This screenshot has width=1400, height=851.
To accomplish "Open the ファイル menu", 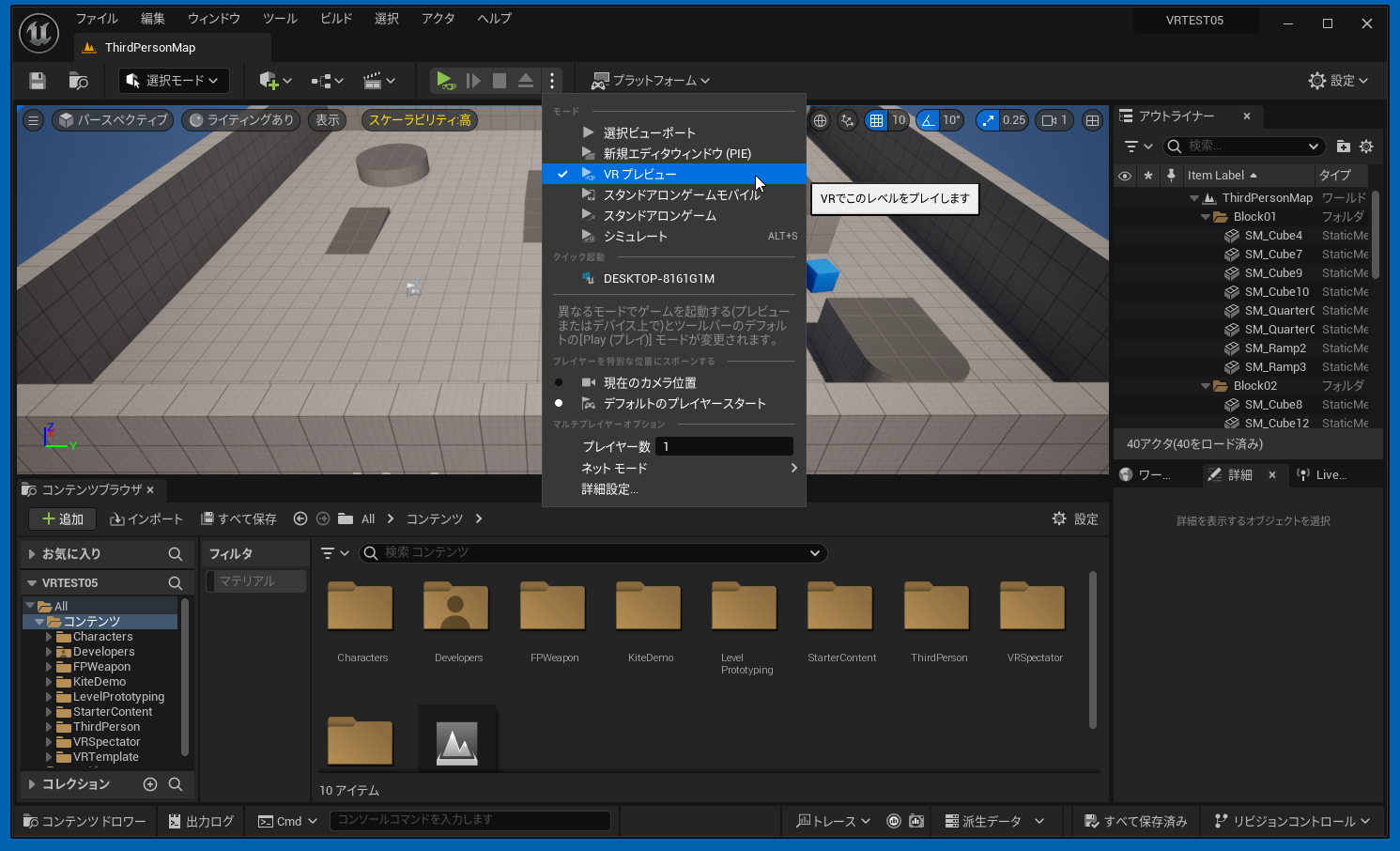I will tap(96, 19).
